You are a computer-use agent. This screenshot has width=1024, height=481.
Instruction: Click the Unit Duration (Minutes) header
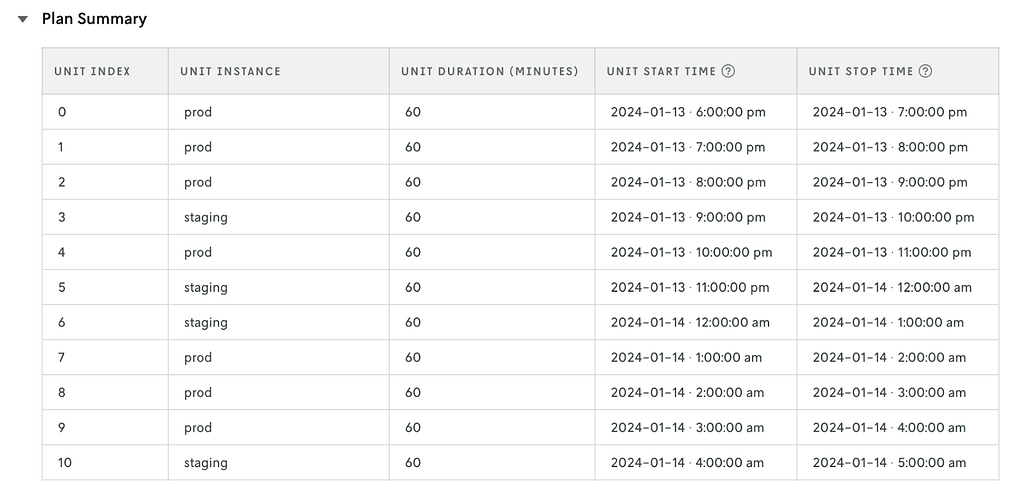pos(489,71)
